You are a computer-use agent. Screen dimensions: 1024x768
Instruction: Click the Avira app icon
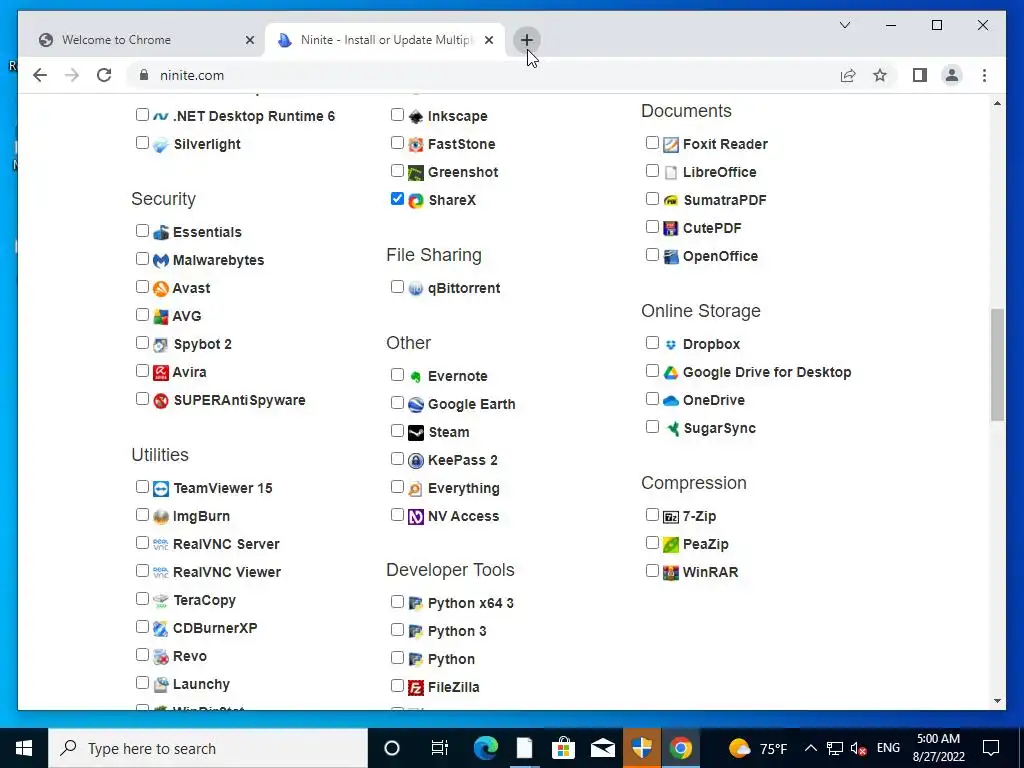[161, 373]
